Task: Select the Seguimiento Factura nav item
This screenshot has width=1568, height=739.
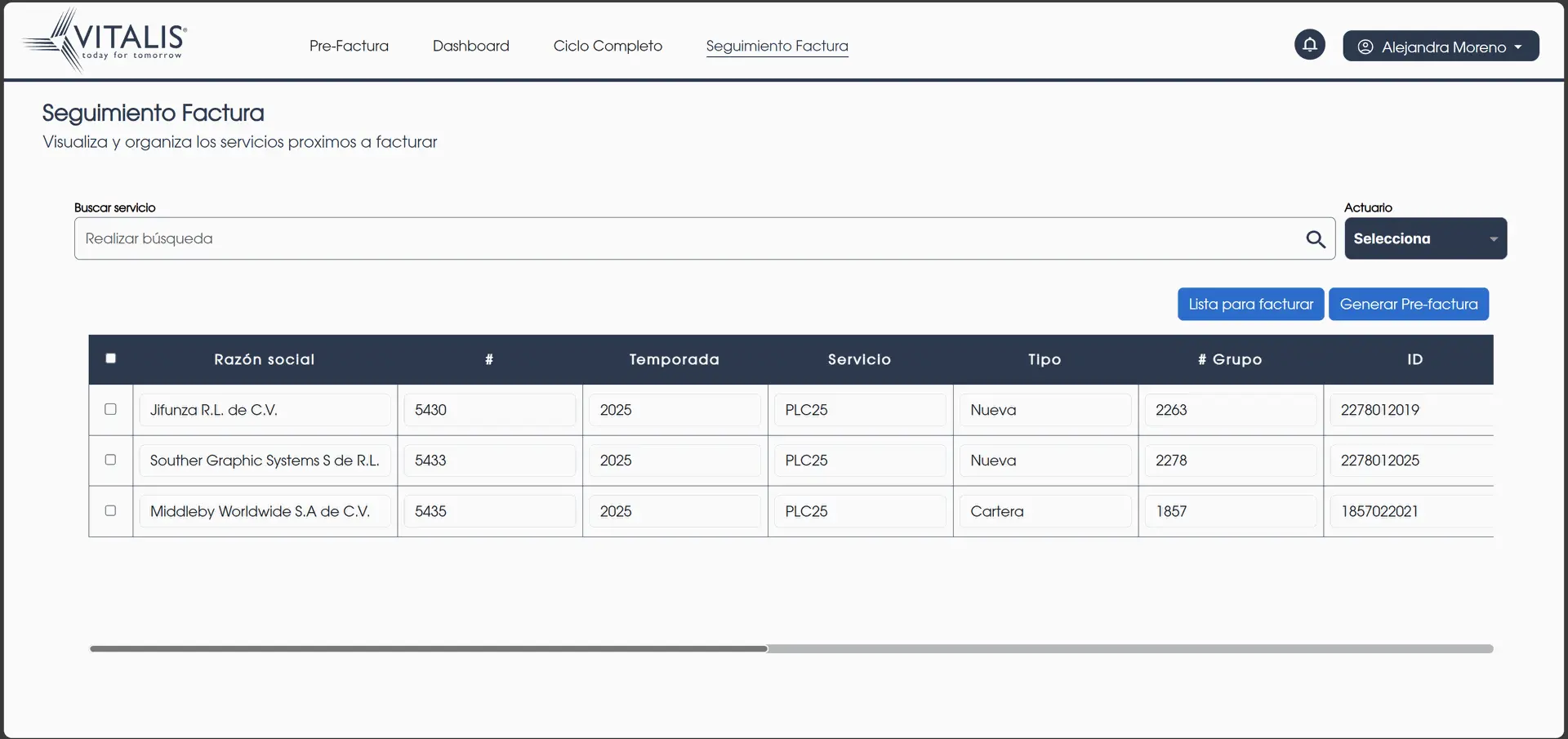Action: tap(777, 47)
